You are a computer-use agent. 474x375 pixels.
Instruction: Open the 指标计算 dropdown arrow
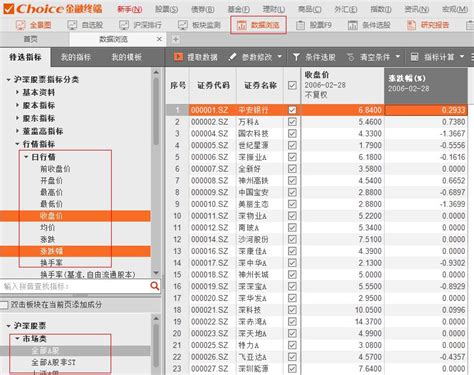click(x=462, y=57)
